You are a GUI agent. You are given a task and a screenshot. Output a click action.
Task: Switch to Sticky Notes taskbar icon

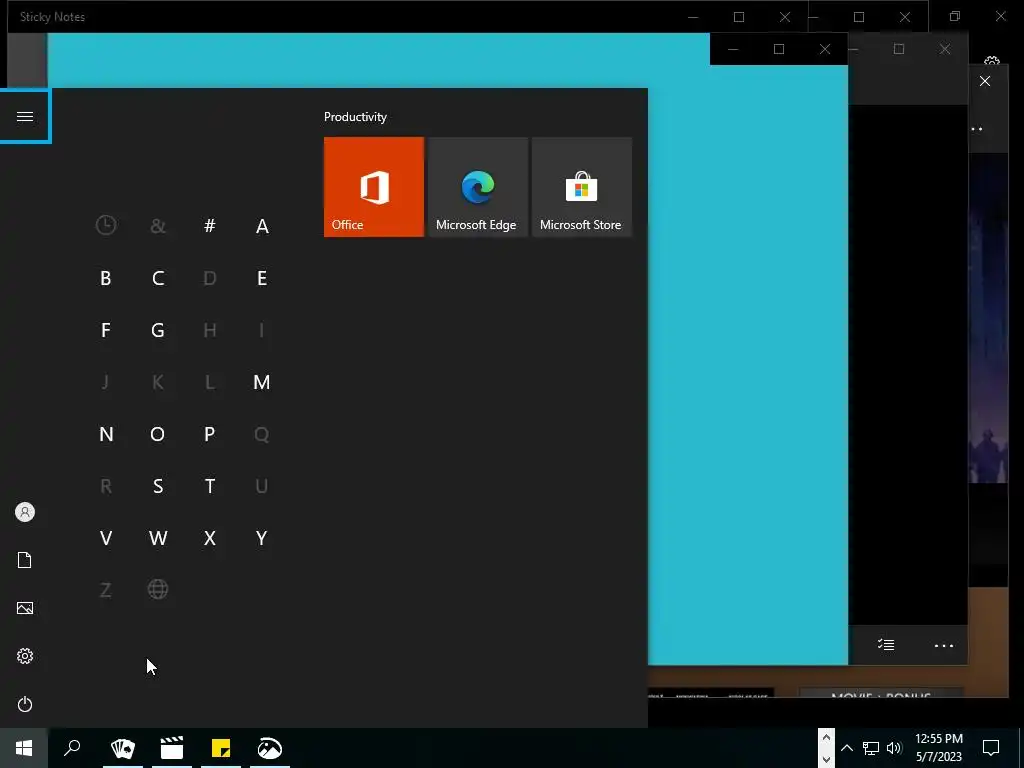click(x=221, y=748)
